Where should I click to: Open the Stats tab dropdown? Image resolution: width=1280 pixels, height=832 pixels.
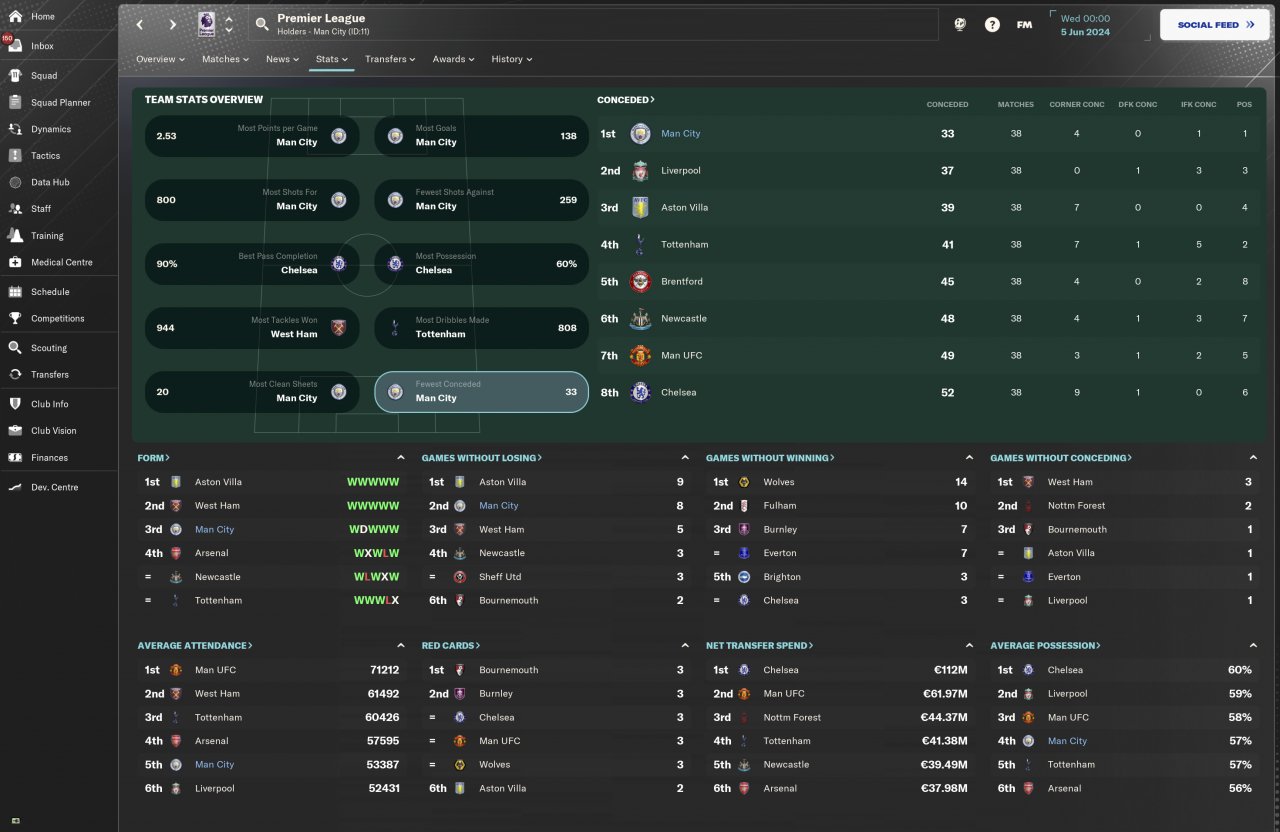click(x=332, y=59)
